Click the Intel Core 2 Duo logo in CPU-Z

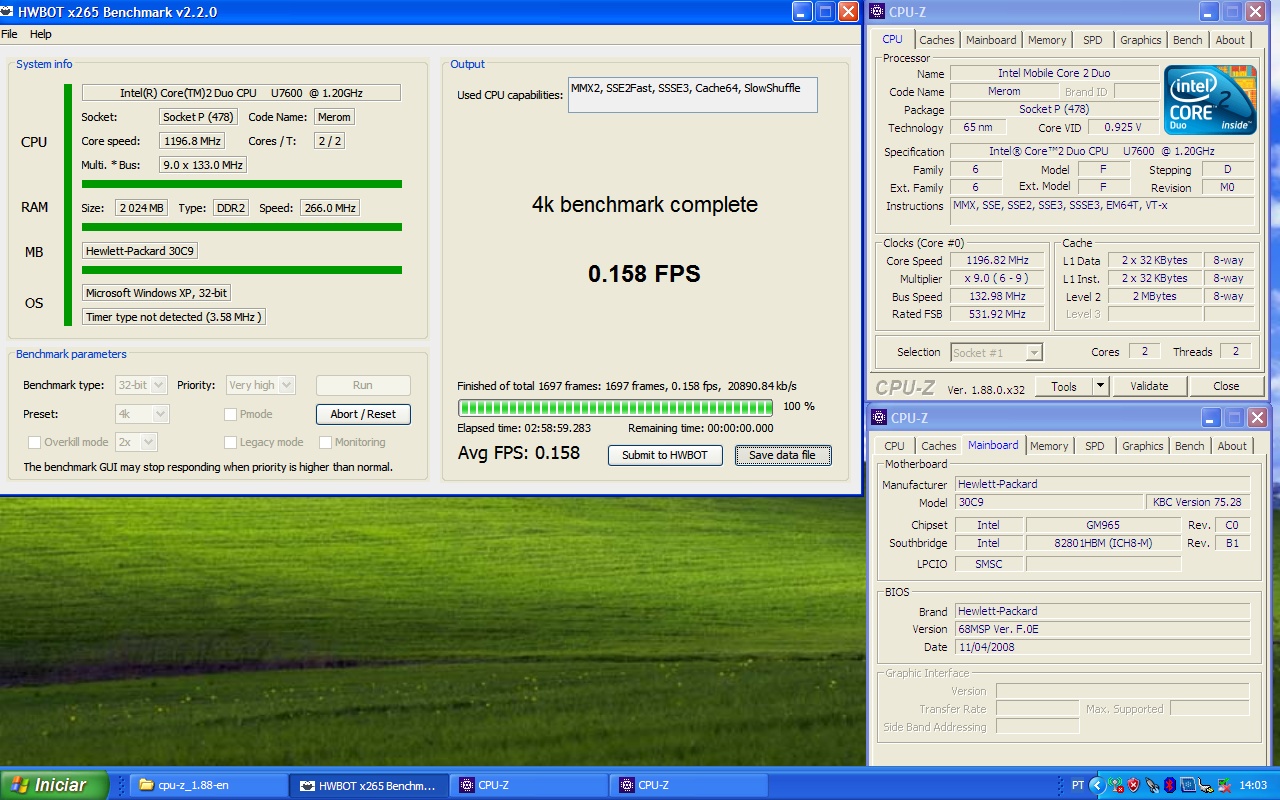(x=1210, y=100)
